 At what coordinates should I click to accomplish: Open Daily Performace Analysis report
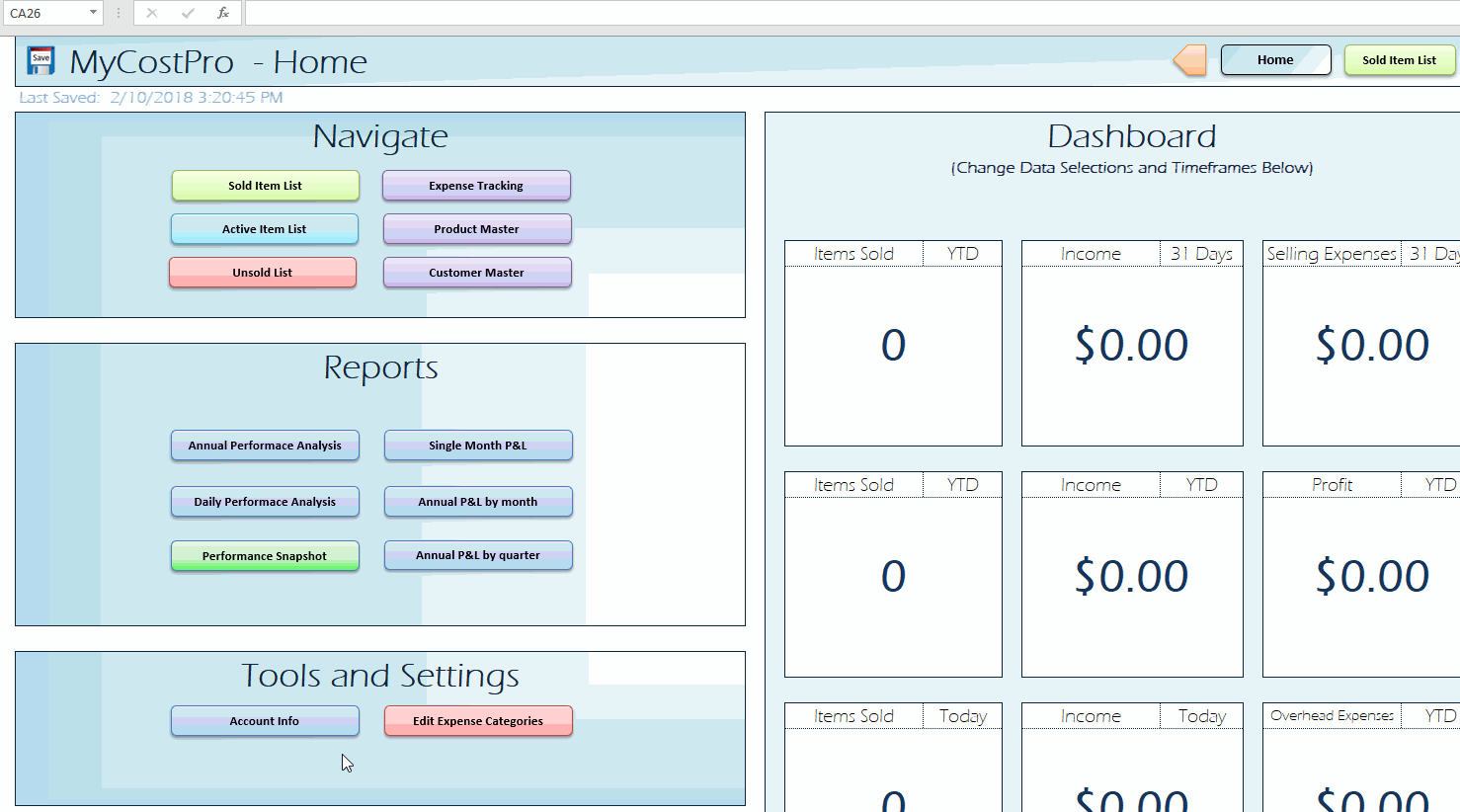pos(265,502)
